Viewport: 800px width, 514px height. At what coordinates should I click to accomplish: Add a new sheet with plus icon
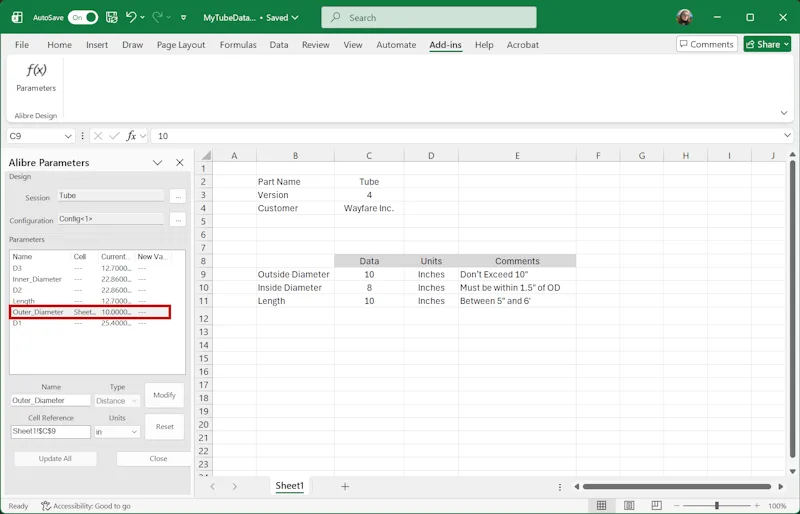pos(345,486)
